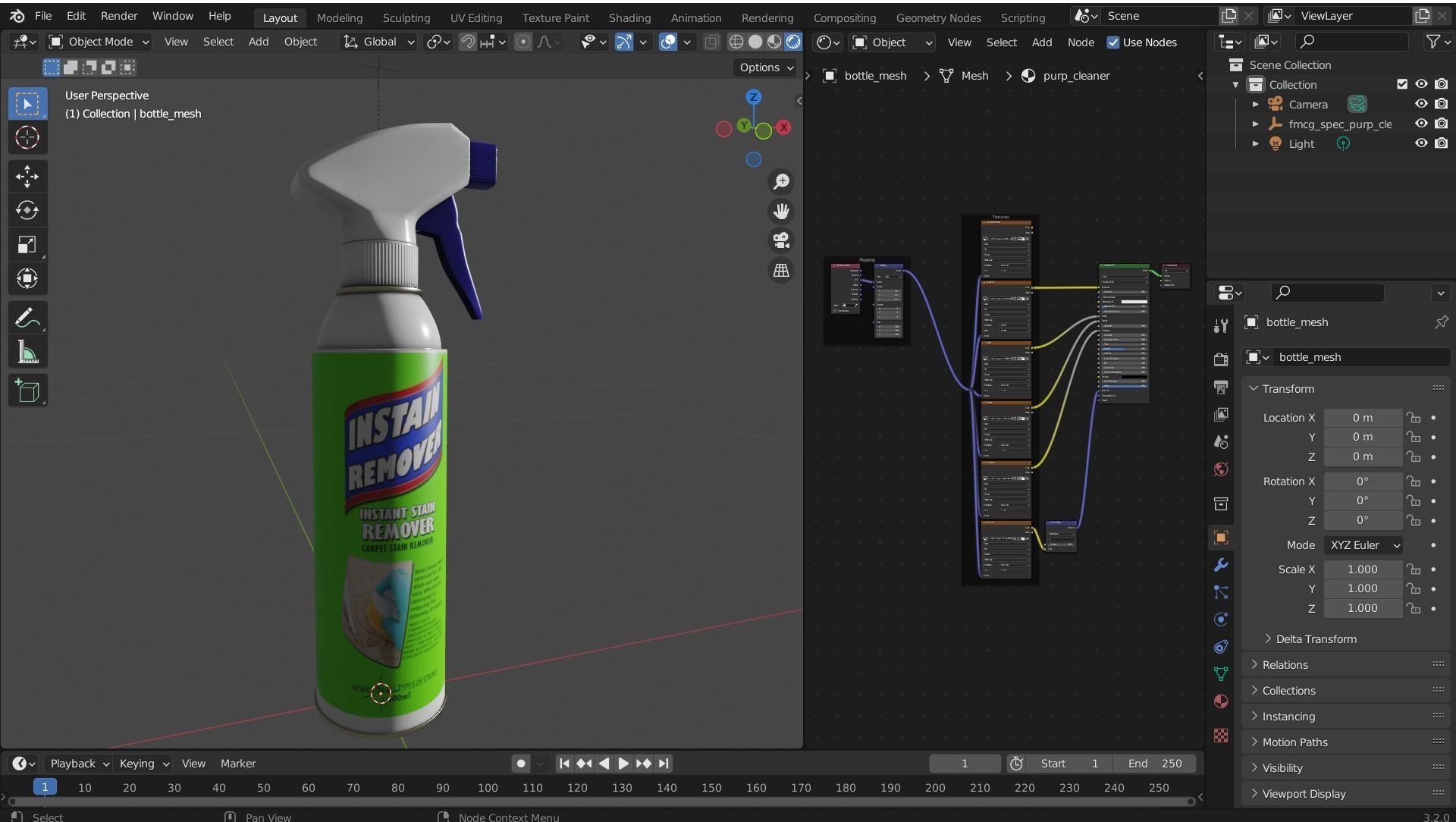Open the Object Data mesh tab

(x=1221, y=674)
